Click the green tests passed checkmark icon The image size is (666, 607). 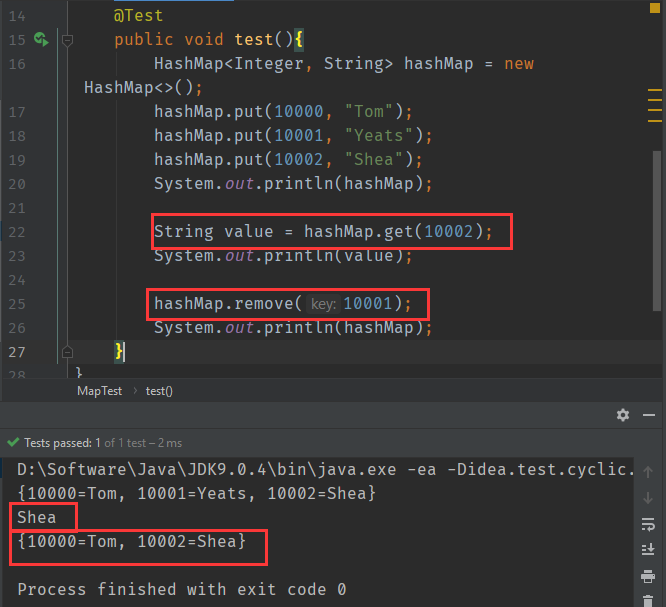coord(13,442)
